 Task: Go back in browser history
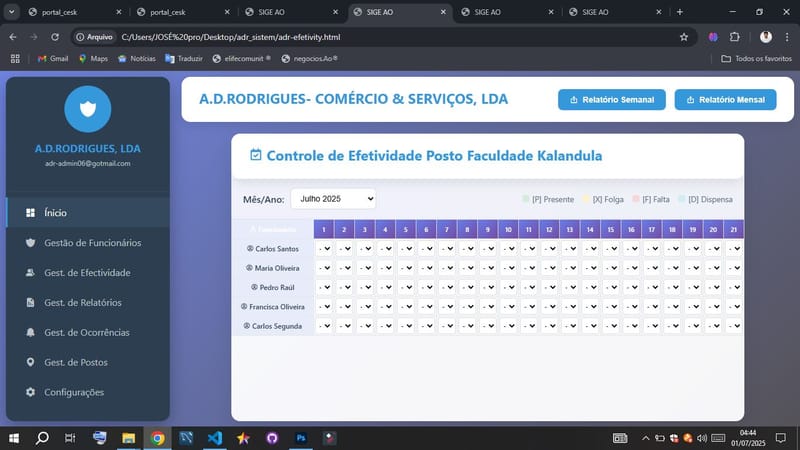[x=13, y=37]
